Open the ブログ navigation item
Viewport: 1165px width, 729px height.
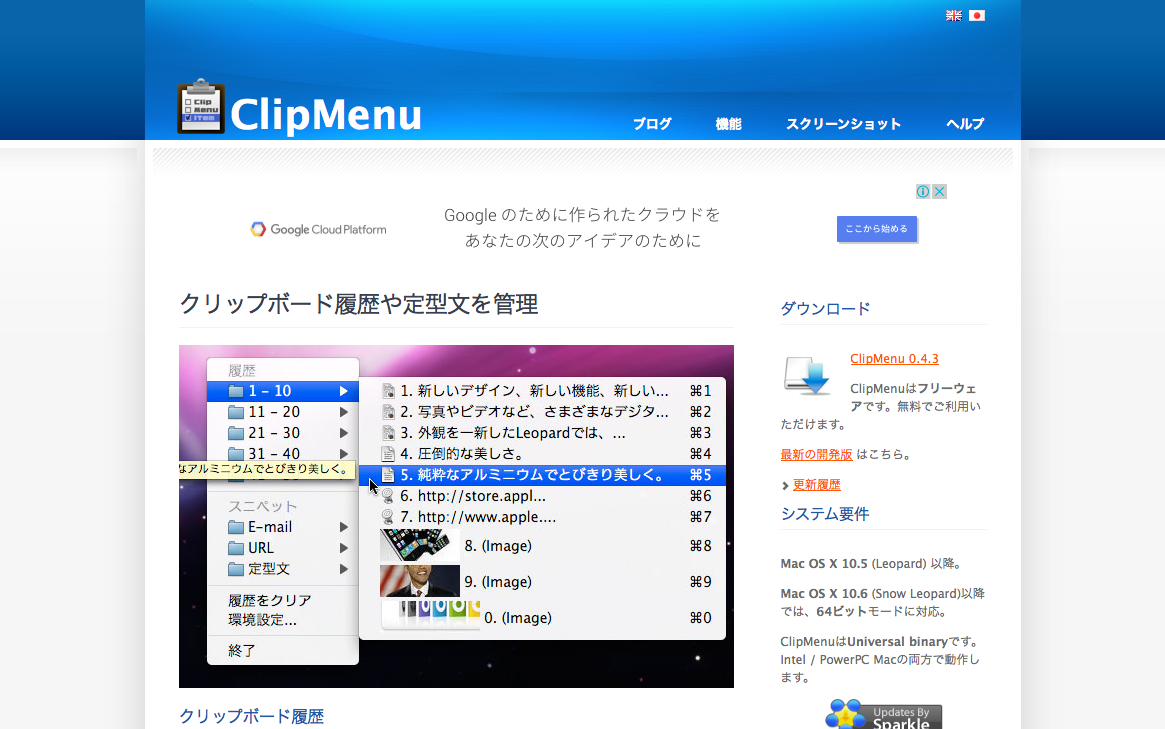pos(652,124)
